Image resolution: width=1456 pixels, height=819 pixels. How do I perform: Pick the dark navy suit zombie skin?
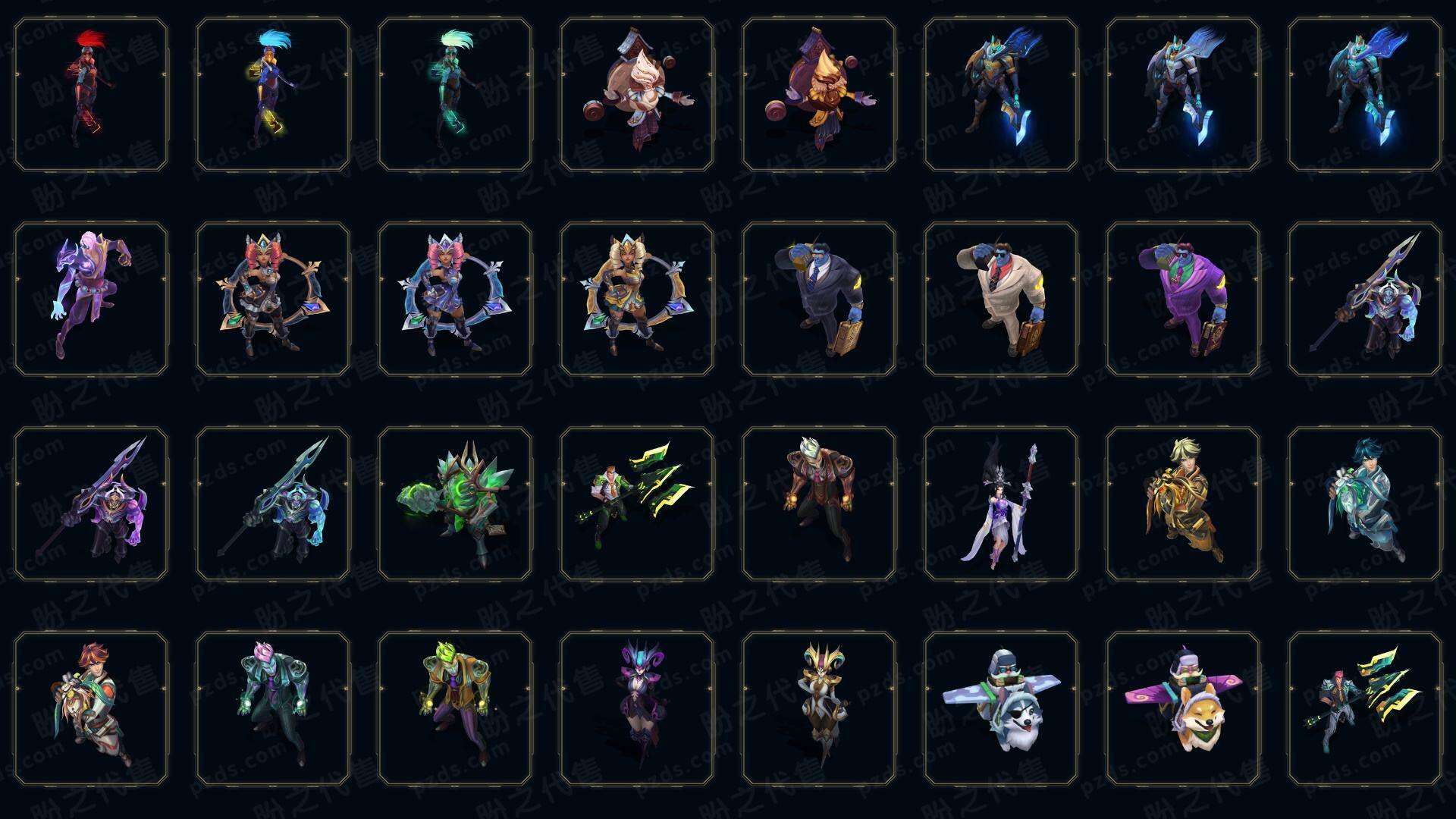coord(819,300)
